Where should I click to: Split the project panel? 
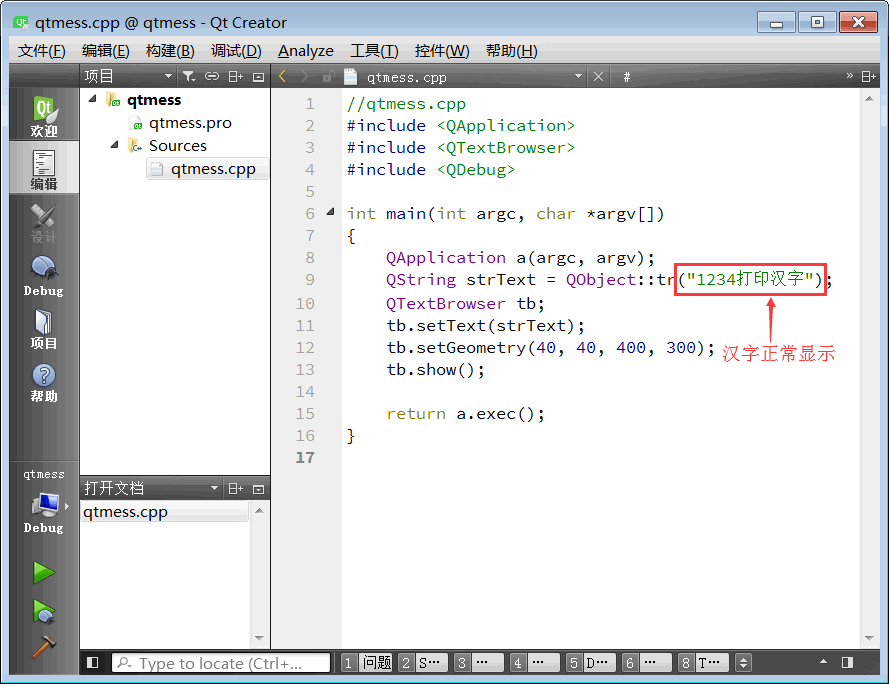[235, 76]
